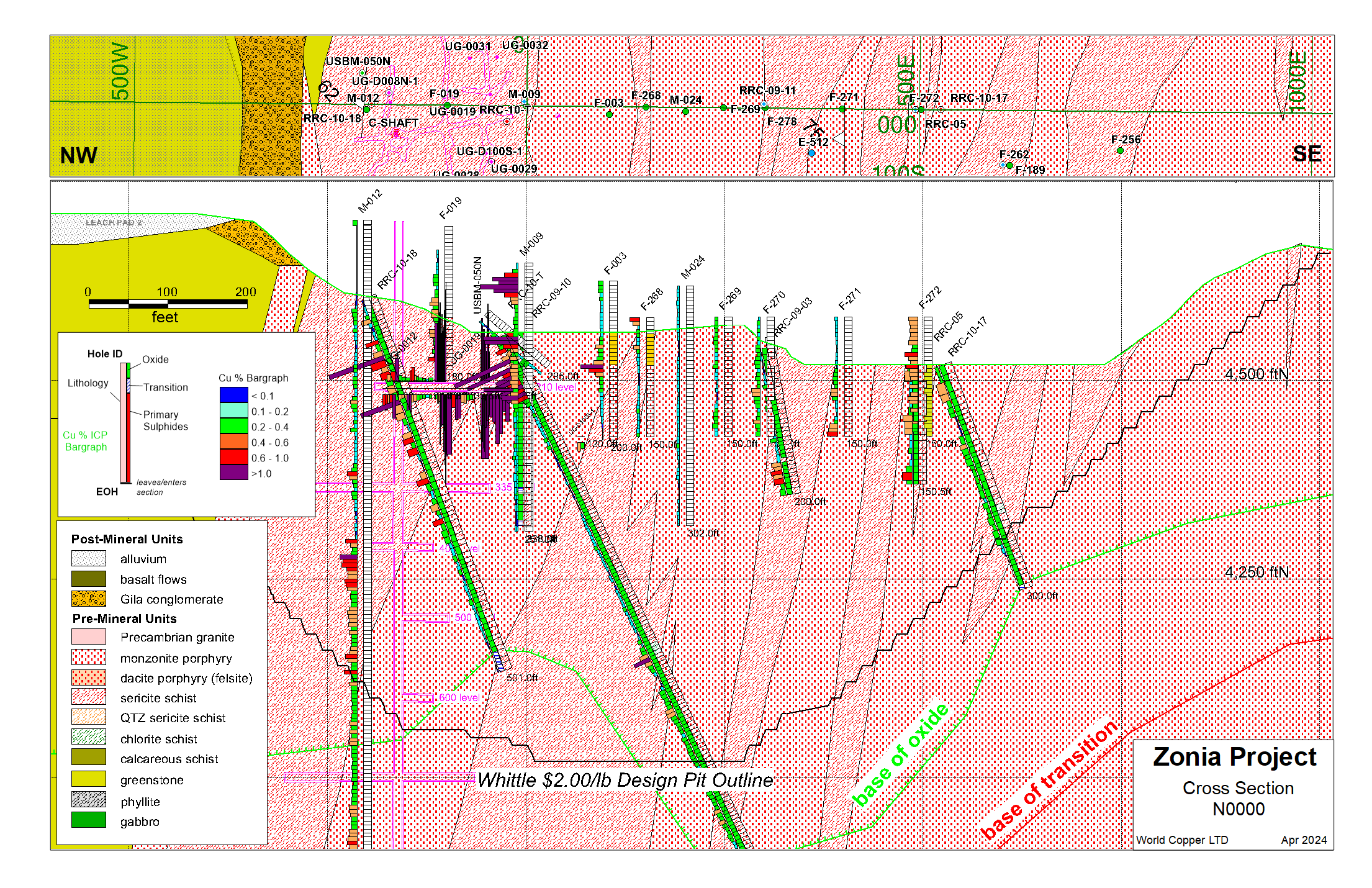Click the purple >1.0 Cu bargraph swatch
Screen dimensions: 1372x888
tap(233, 473)
